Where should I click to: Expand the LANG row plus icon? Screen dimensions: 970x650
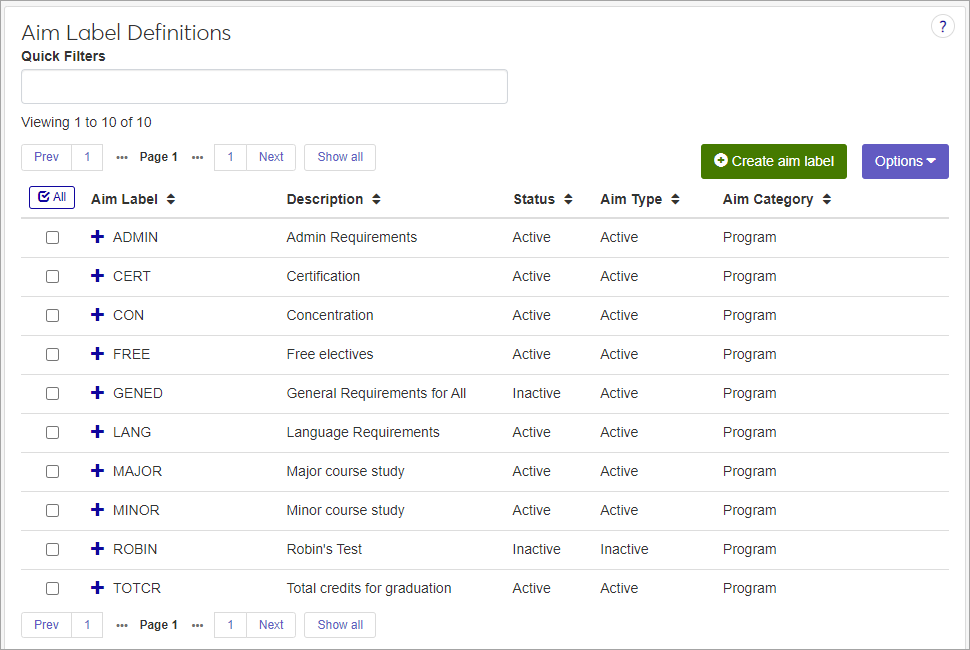click(x=97, y=432)
